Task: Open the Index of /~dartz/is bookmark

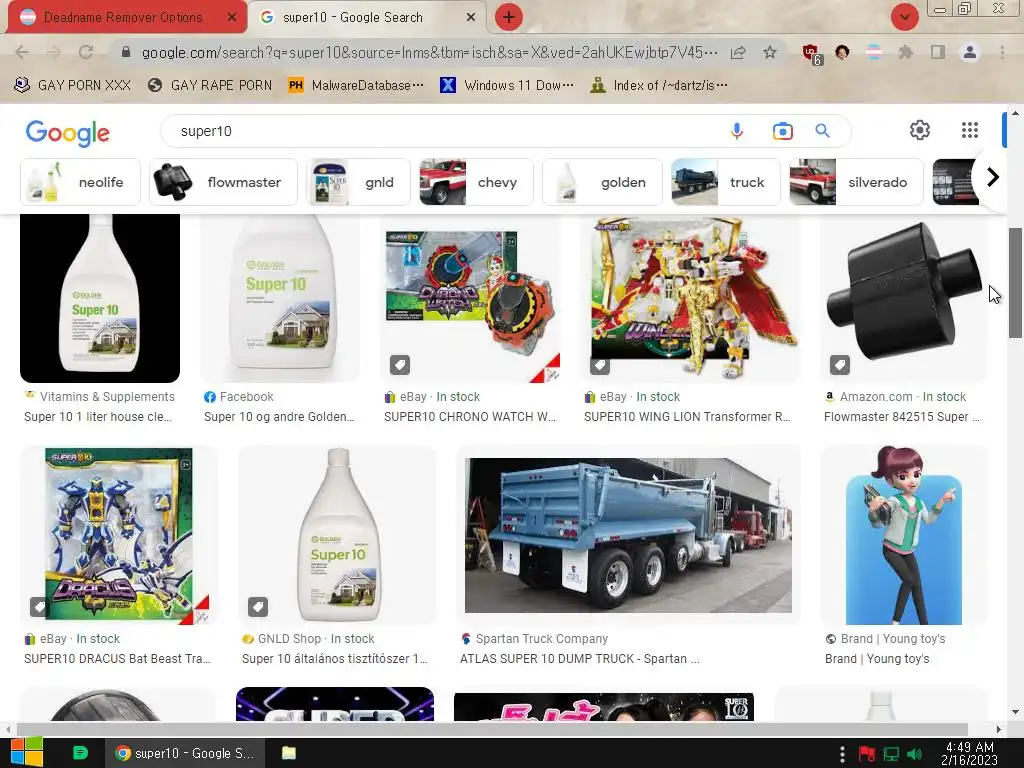Action: point(658,85)
